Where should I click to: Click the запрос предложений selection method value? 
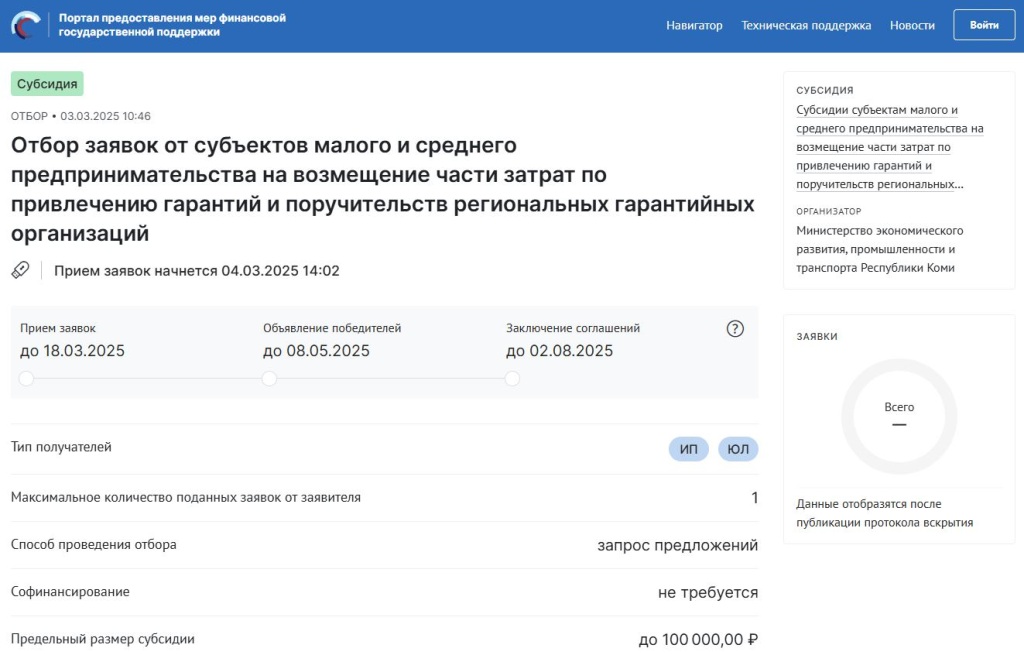coord(677,545)
